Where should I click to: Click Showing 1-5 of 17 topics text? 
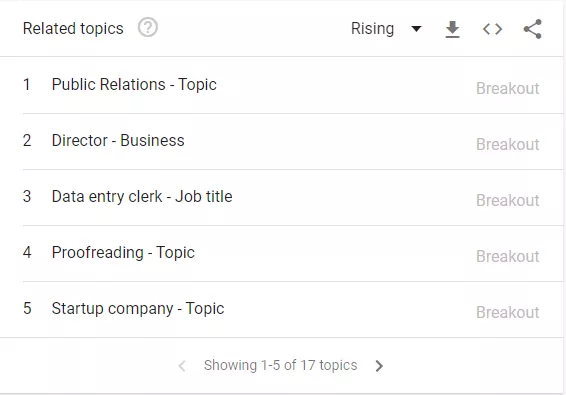(x=280, y=365)
